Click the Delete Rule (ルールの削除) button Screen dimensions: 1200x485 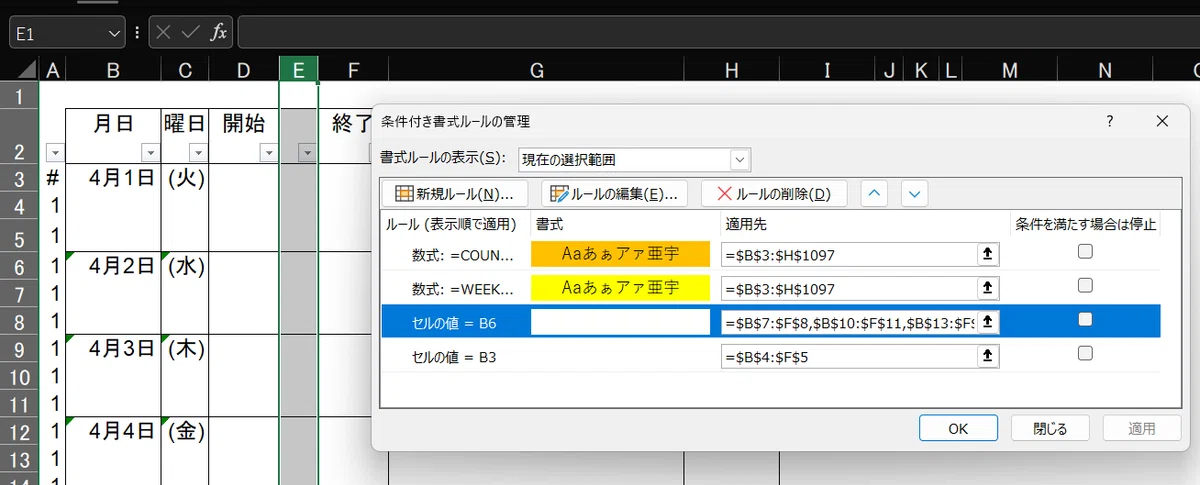coord(774,193)
